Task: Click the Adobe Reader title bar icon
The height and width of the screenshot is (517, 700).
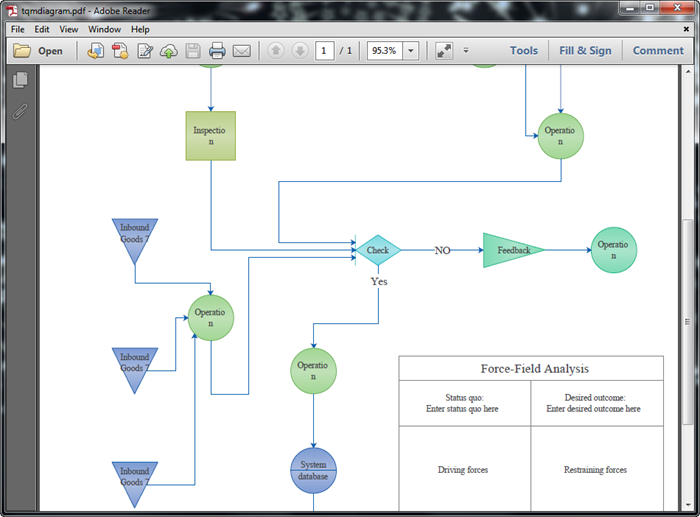Action: pyautogui.click(x=12, y=10)
